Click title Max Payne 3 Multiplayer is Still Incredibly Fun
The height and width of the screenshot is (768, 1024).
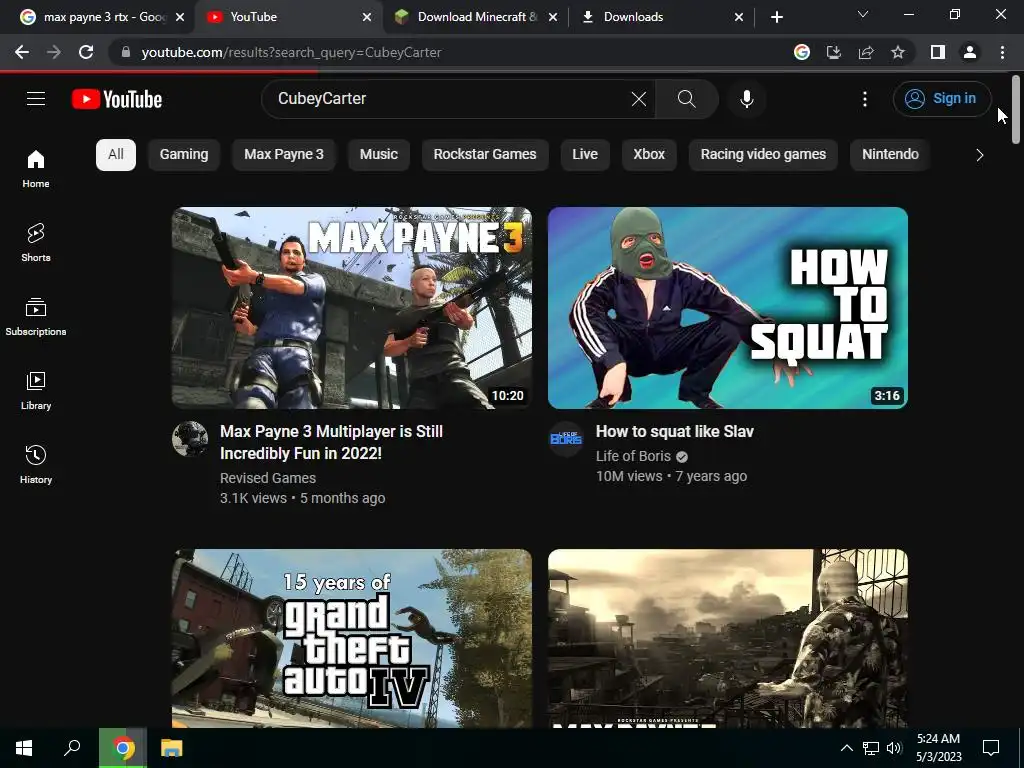[331, 442]
